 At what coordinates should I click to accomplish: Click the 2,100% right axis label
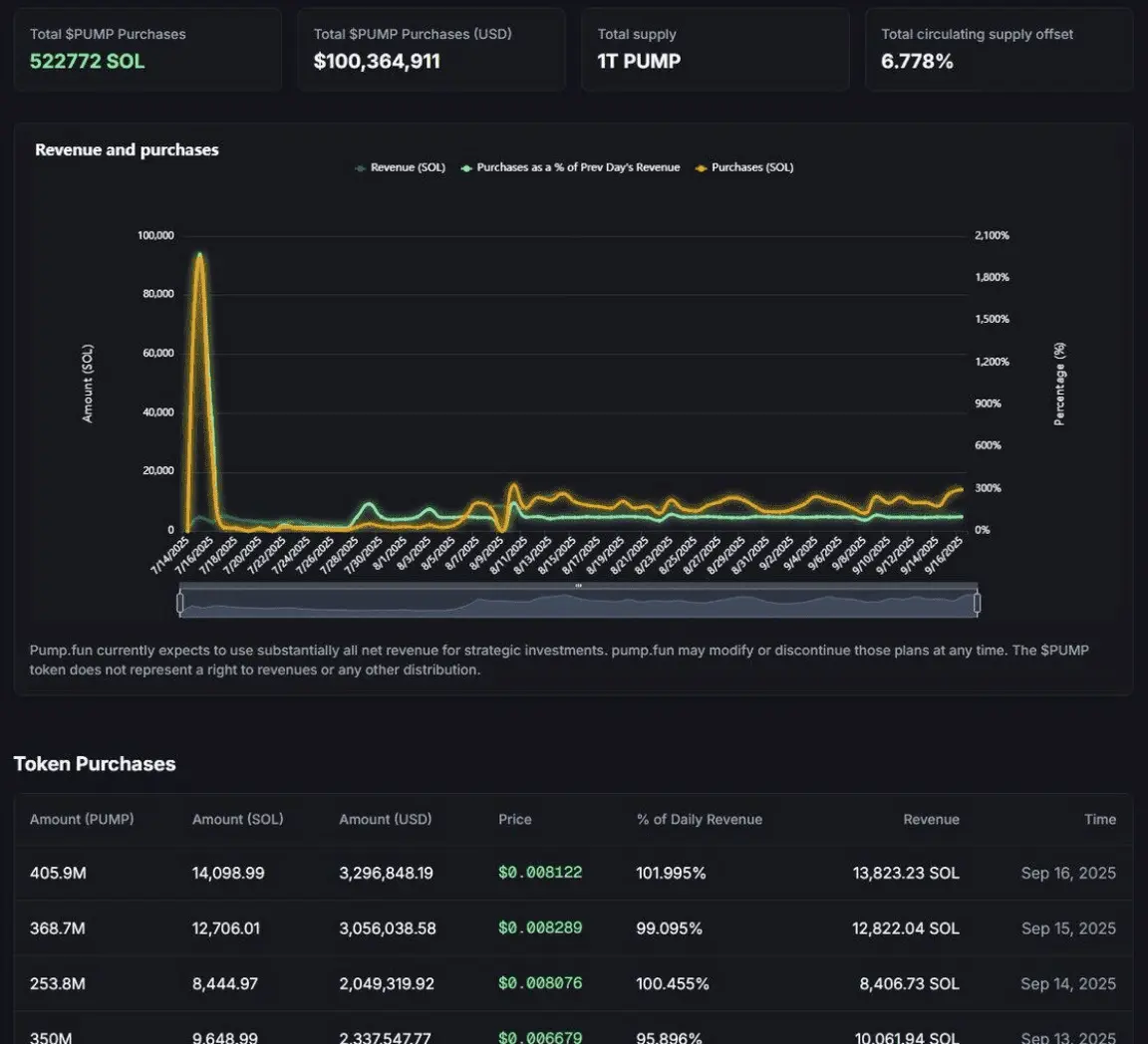(993, 236)
